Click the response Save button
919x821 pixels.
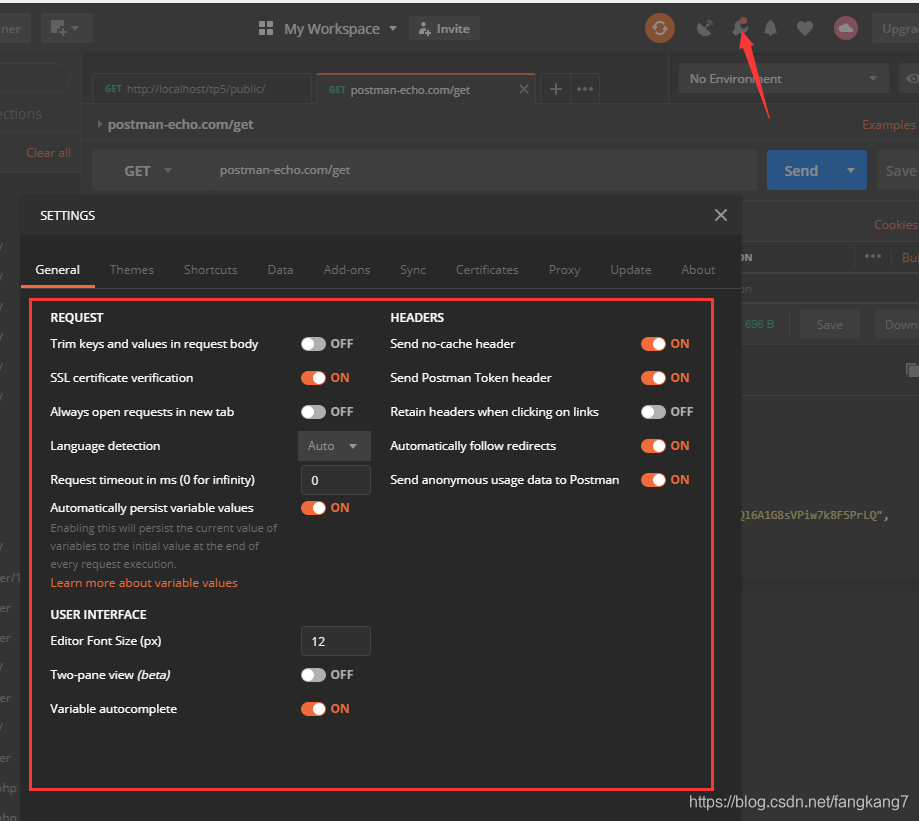829,325
